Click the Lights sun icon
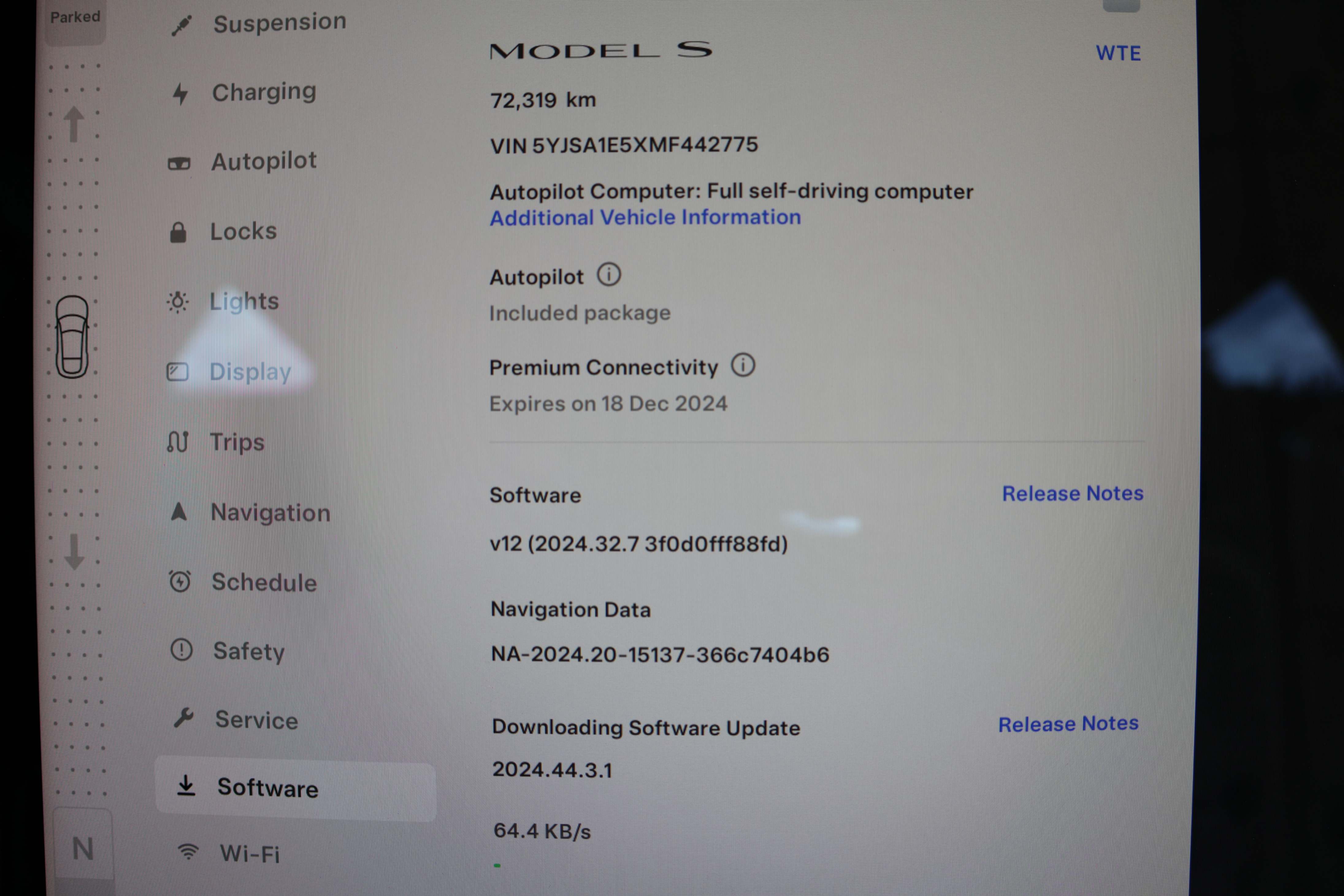The height and width of the screenshot is (896, 1344). click(x=178, y=302)
